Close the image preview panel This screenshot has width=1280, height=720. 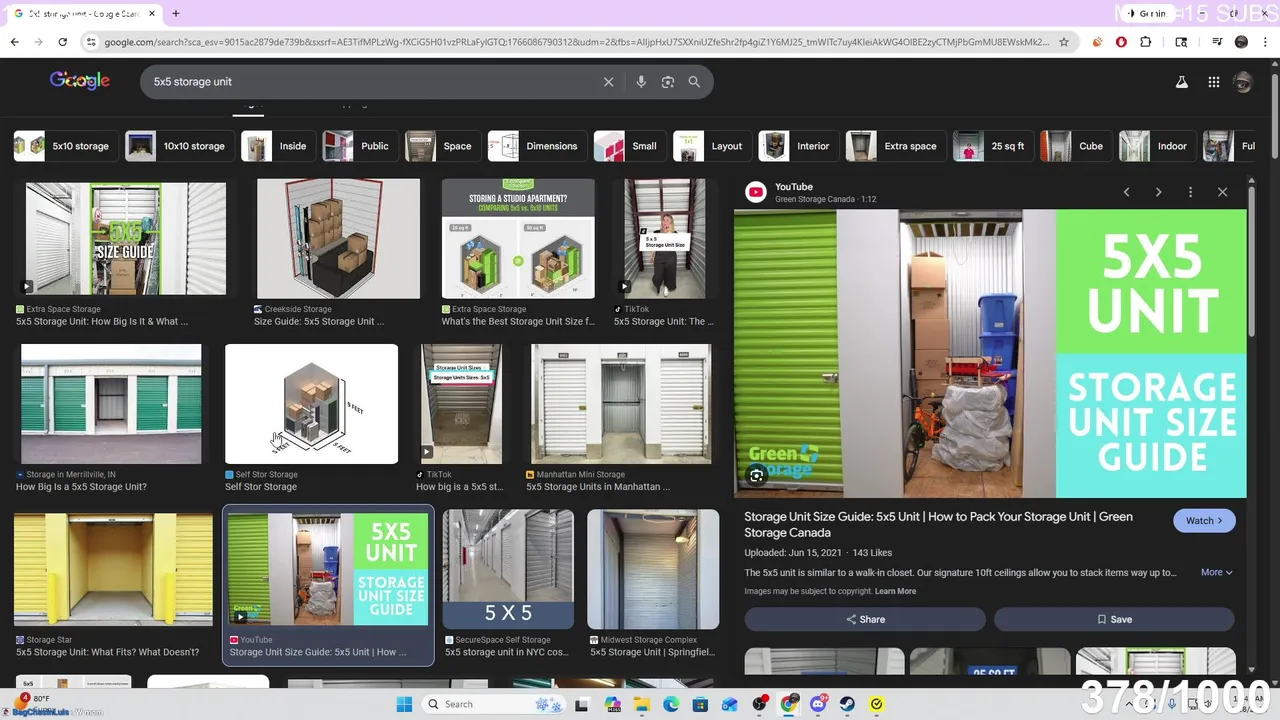pyautogui.click(x=1222, y=192)
